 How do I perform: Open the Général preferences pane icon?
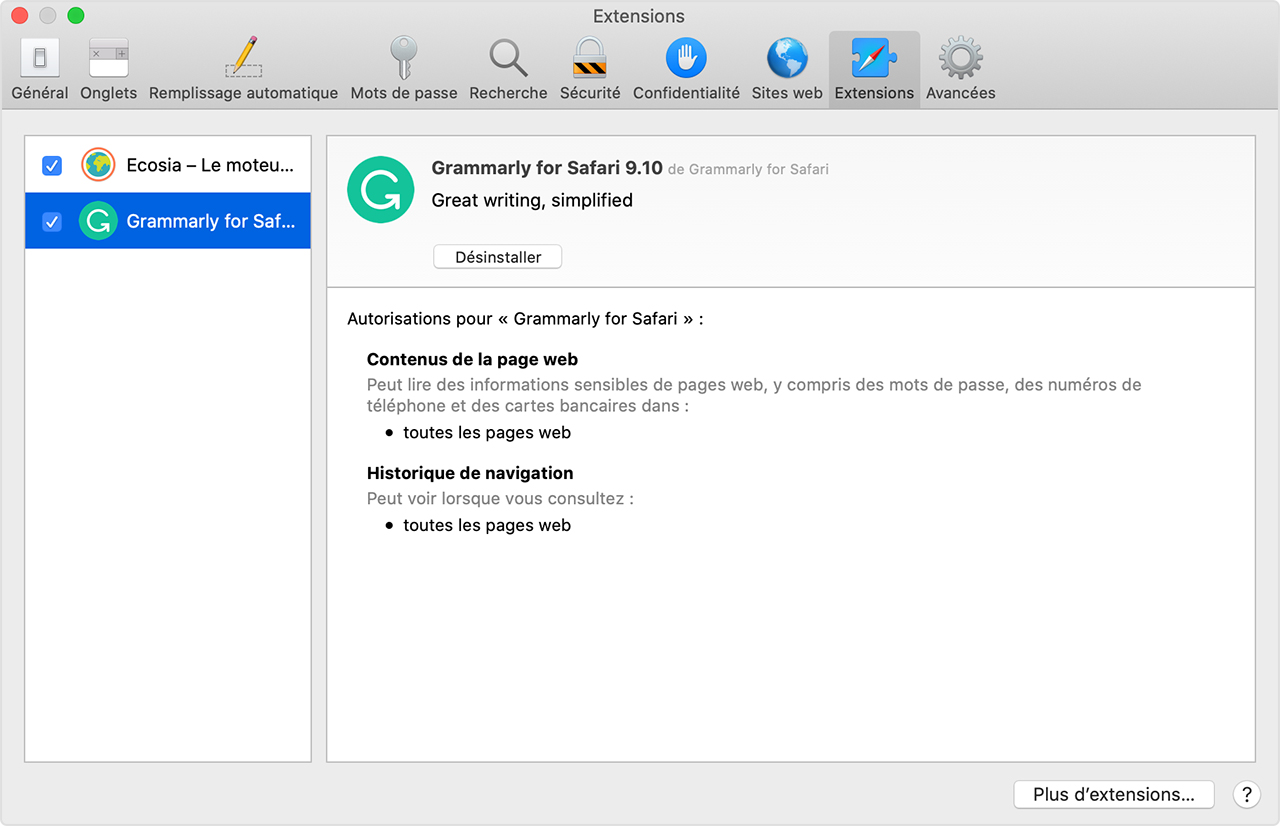click(x=40, y=59)
